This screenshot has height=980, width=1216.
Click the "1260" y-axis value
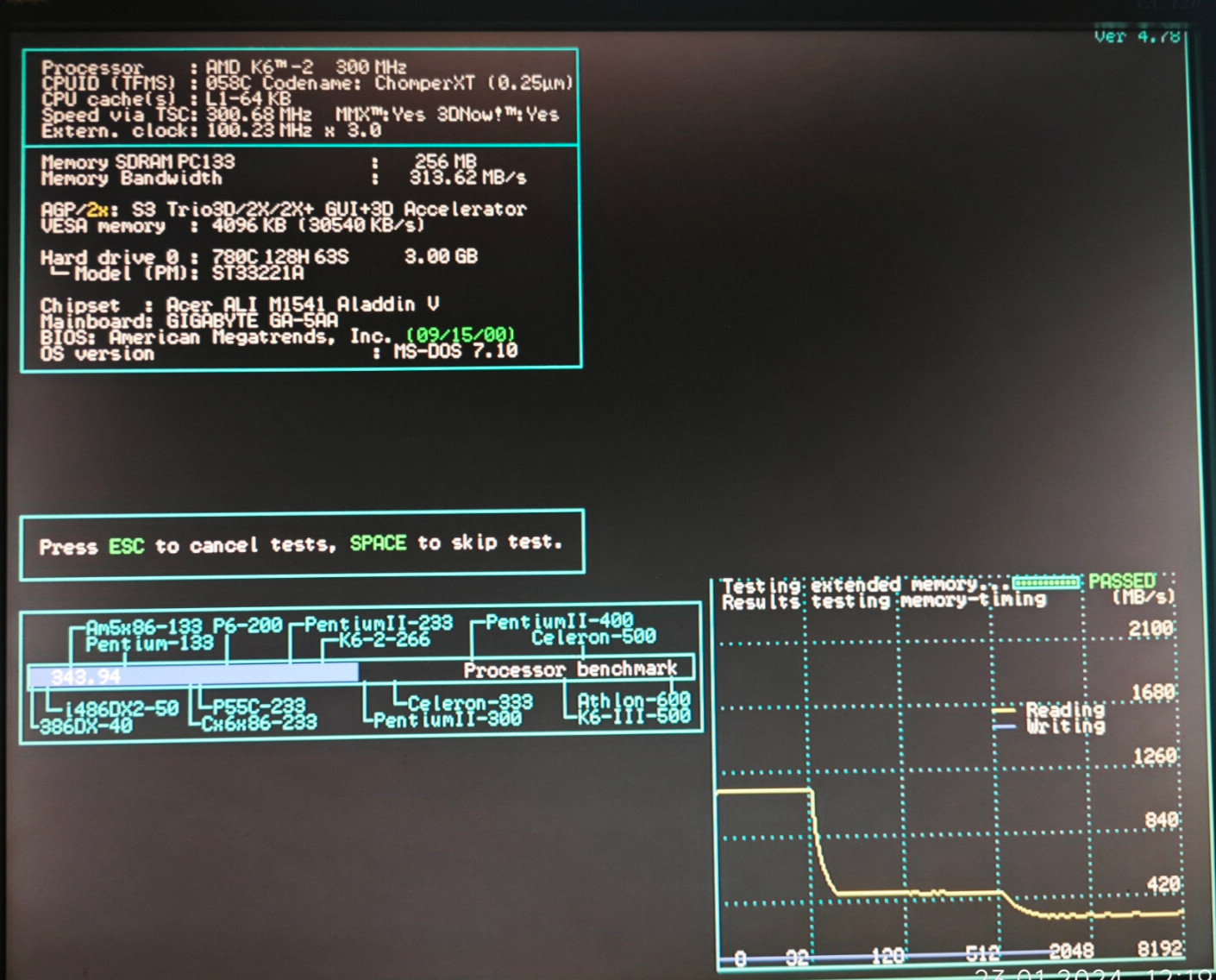coord(1154,756)
